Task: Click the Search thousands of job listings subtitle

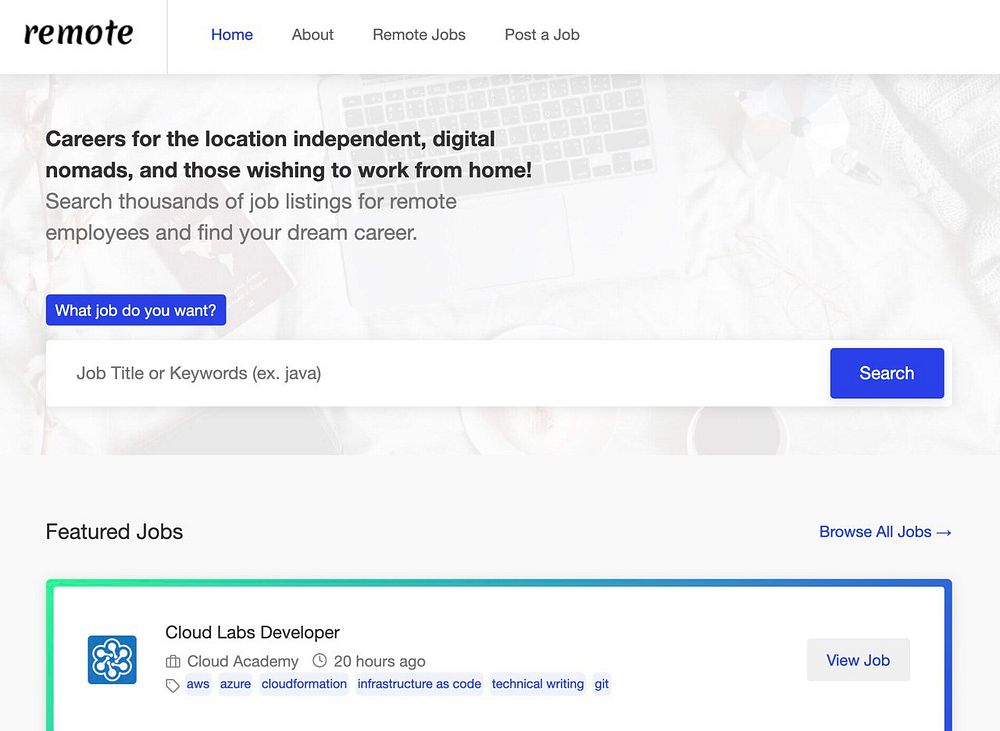Action: [251, 217]
